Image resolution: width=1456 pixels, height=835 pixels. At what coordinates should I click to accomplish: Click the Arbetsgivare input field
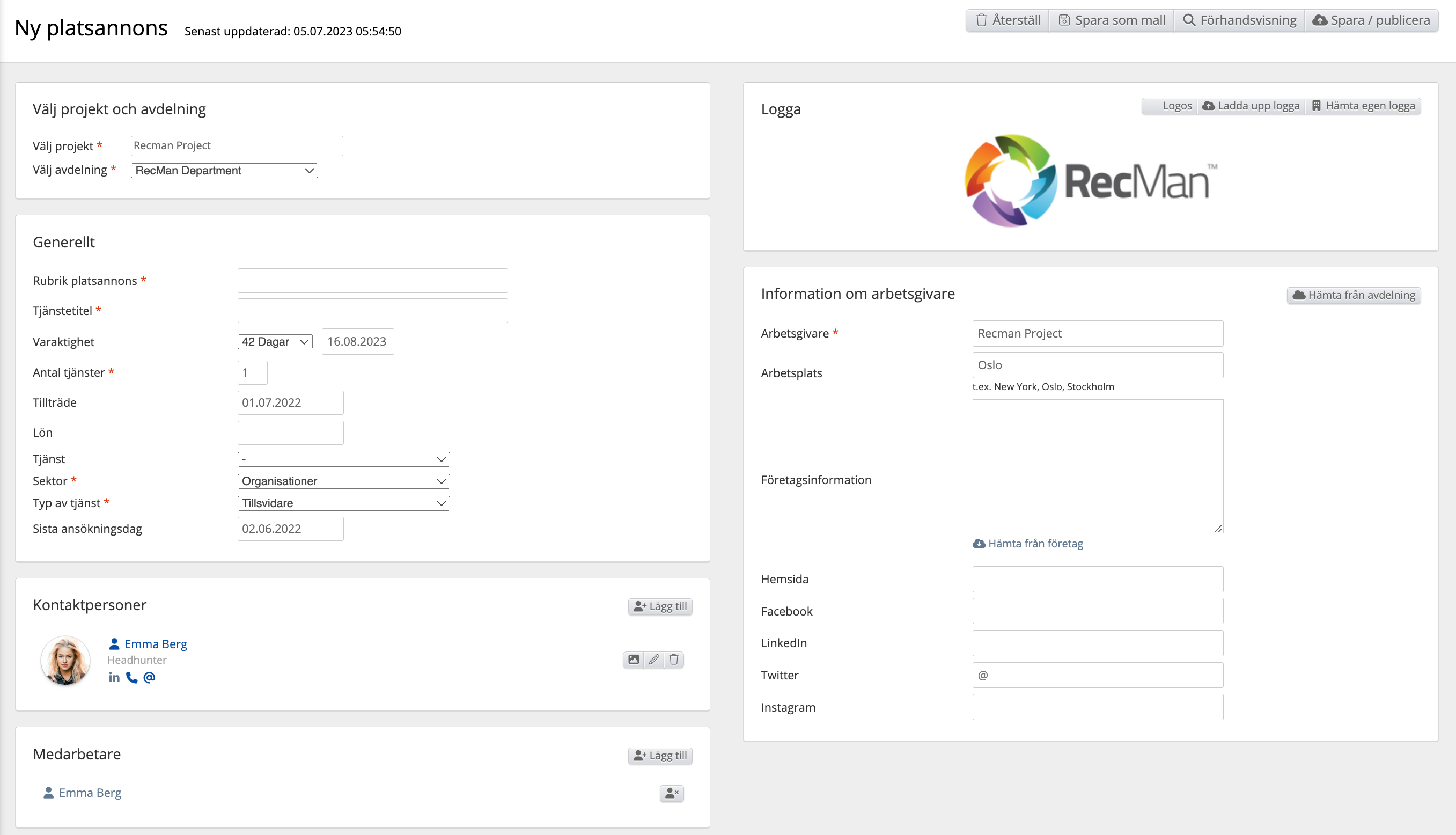point(1098,334)
